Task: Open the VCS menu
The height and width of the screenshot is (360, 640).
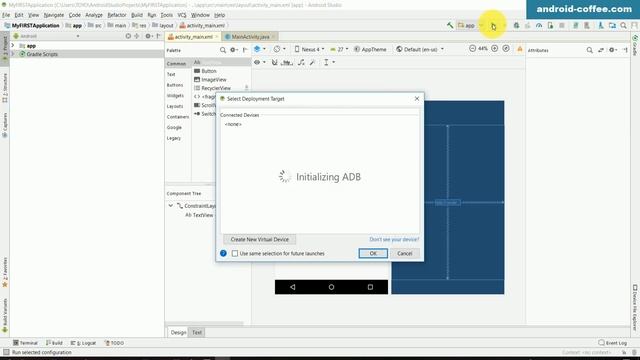Action: tap(182, 15)
